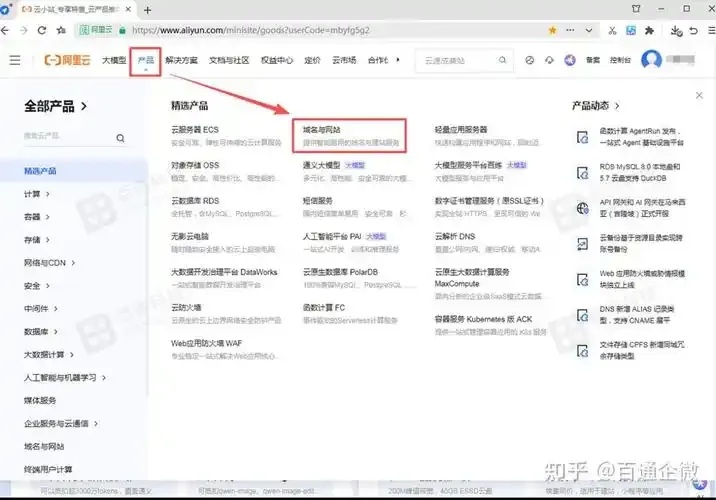This screenshot has height=500, width=716.
Task: Open 全部产品 heading link
Action: (x=55, y=106)
